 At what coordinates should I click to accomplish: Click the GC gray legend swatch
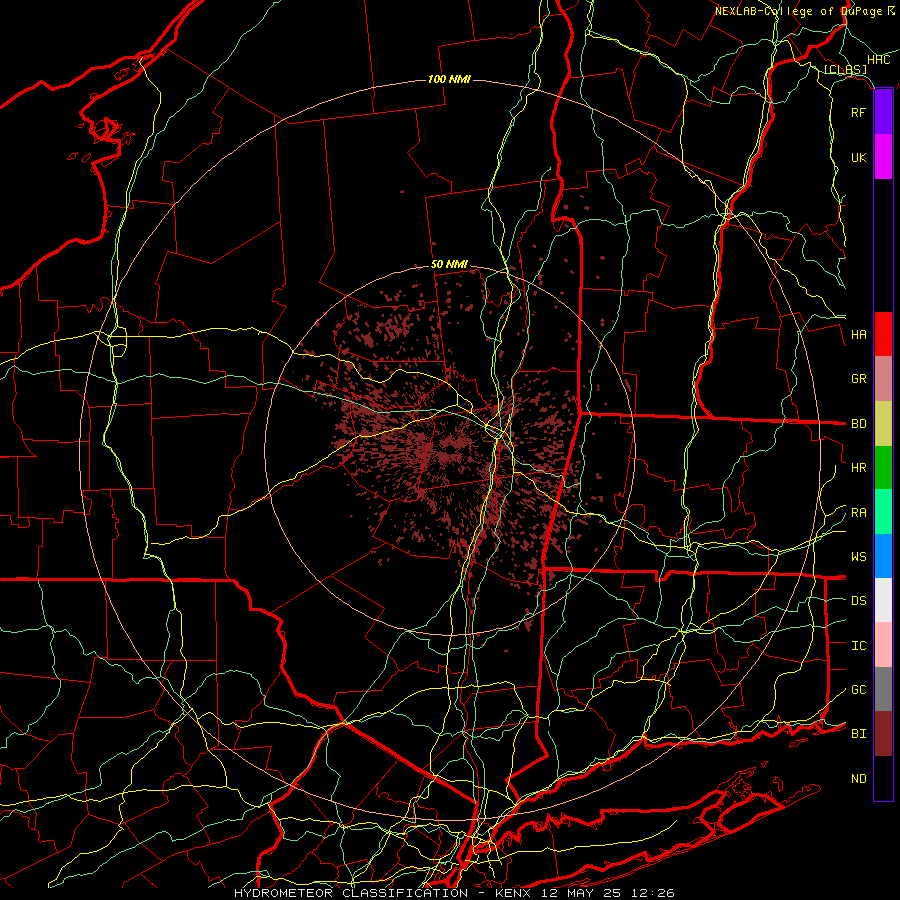tap(883, 689)
